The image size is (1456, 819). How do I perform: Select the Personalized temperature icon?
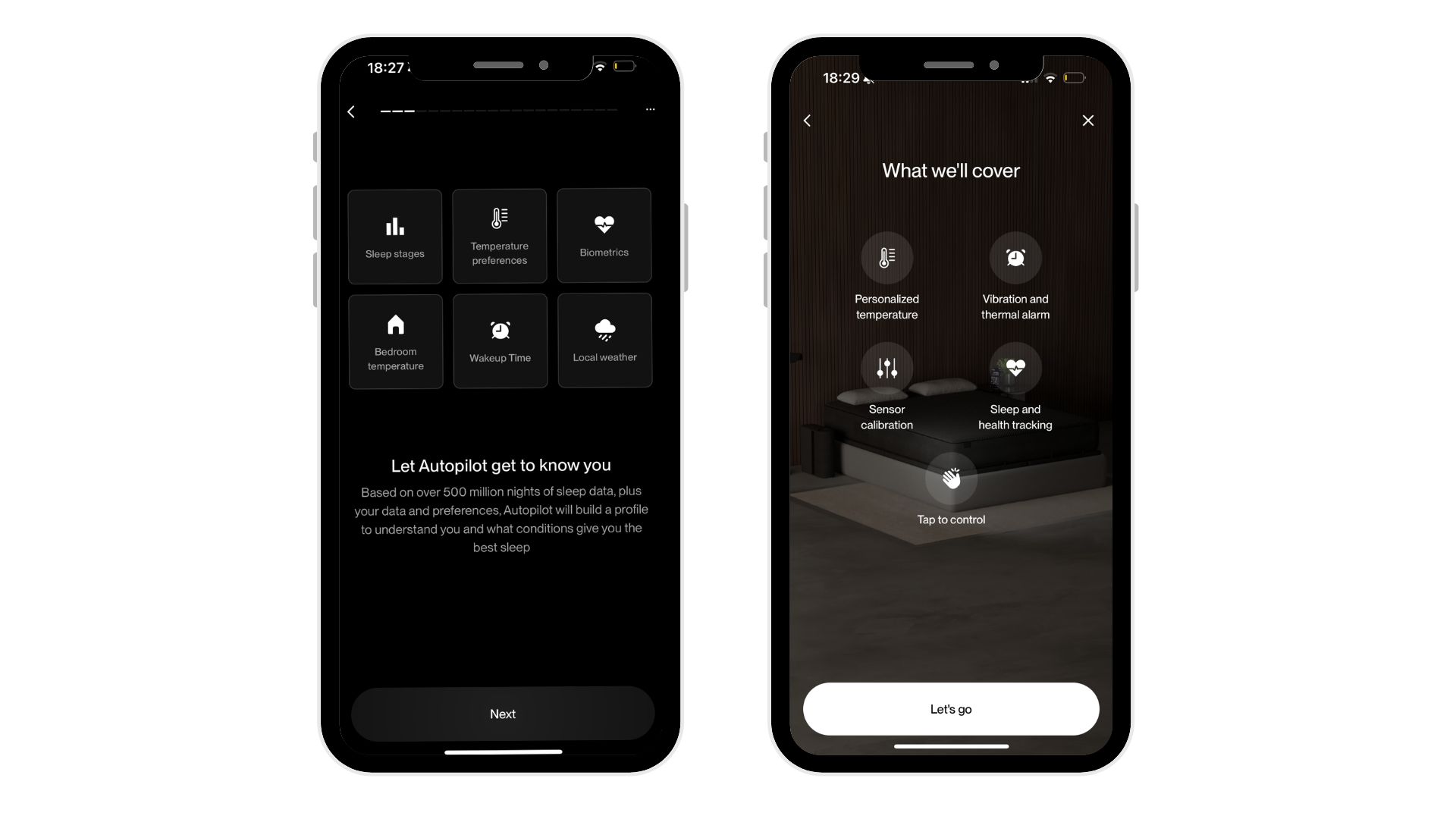[x=886, y=257]
